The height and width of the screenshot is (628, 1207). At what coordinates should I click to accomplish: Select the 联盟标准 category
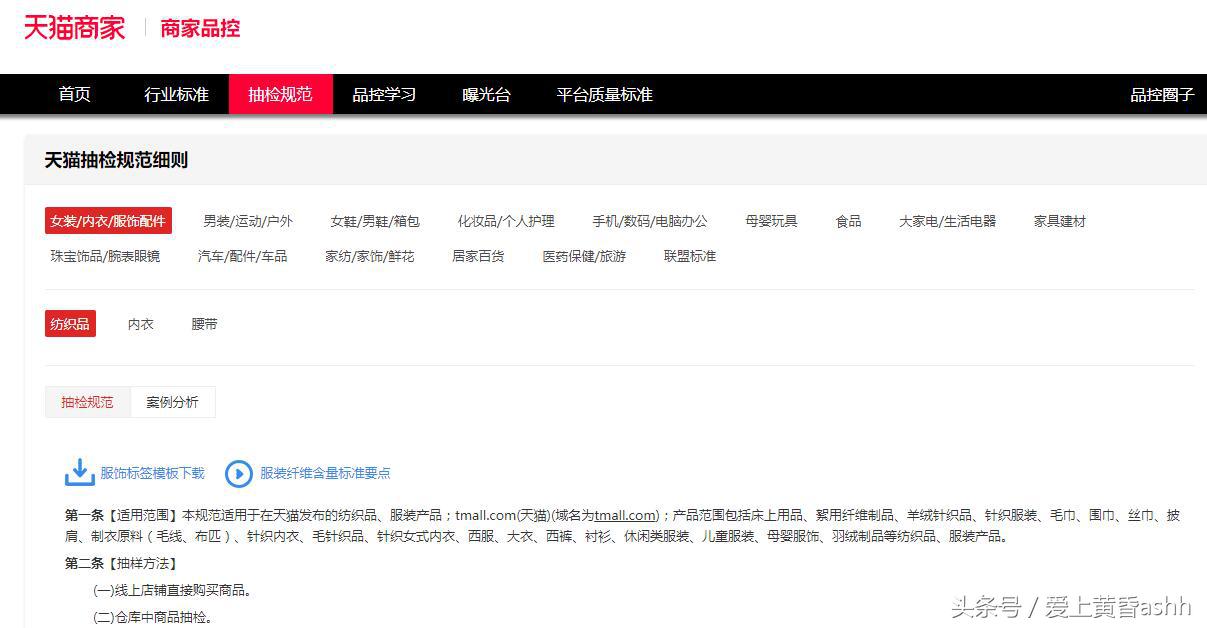pyautogui.click(x=690, y=256)
